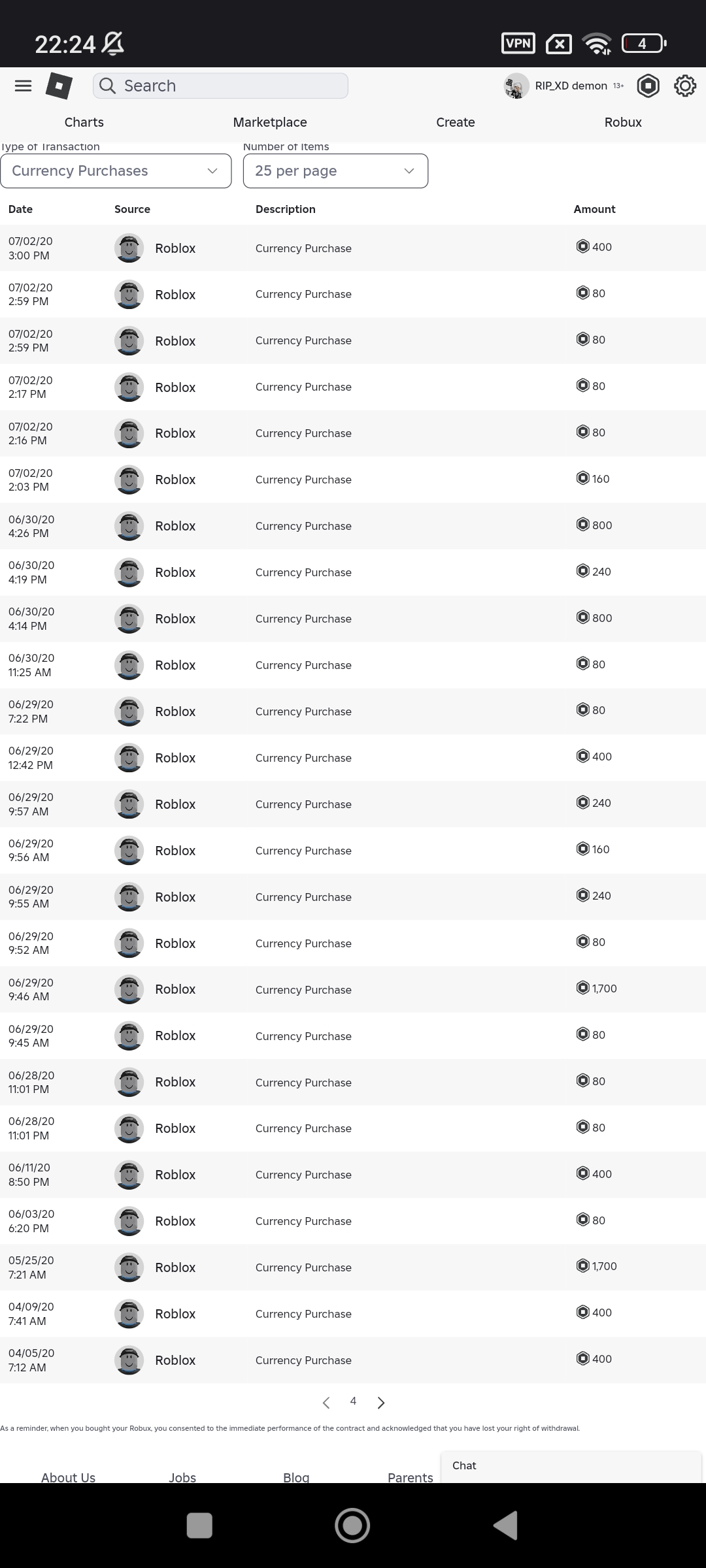Open the settings gear icon

[x=685, y=86]
